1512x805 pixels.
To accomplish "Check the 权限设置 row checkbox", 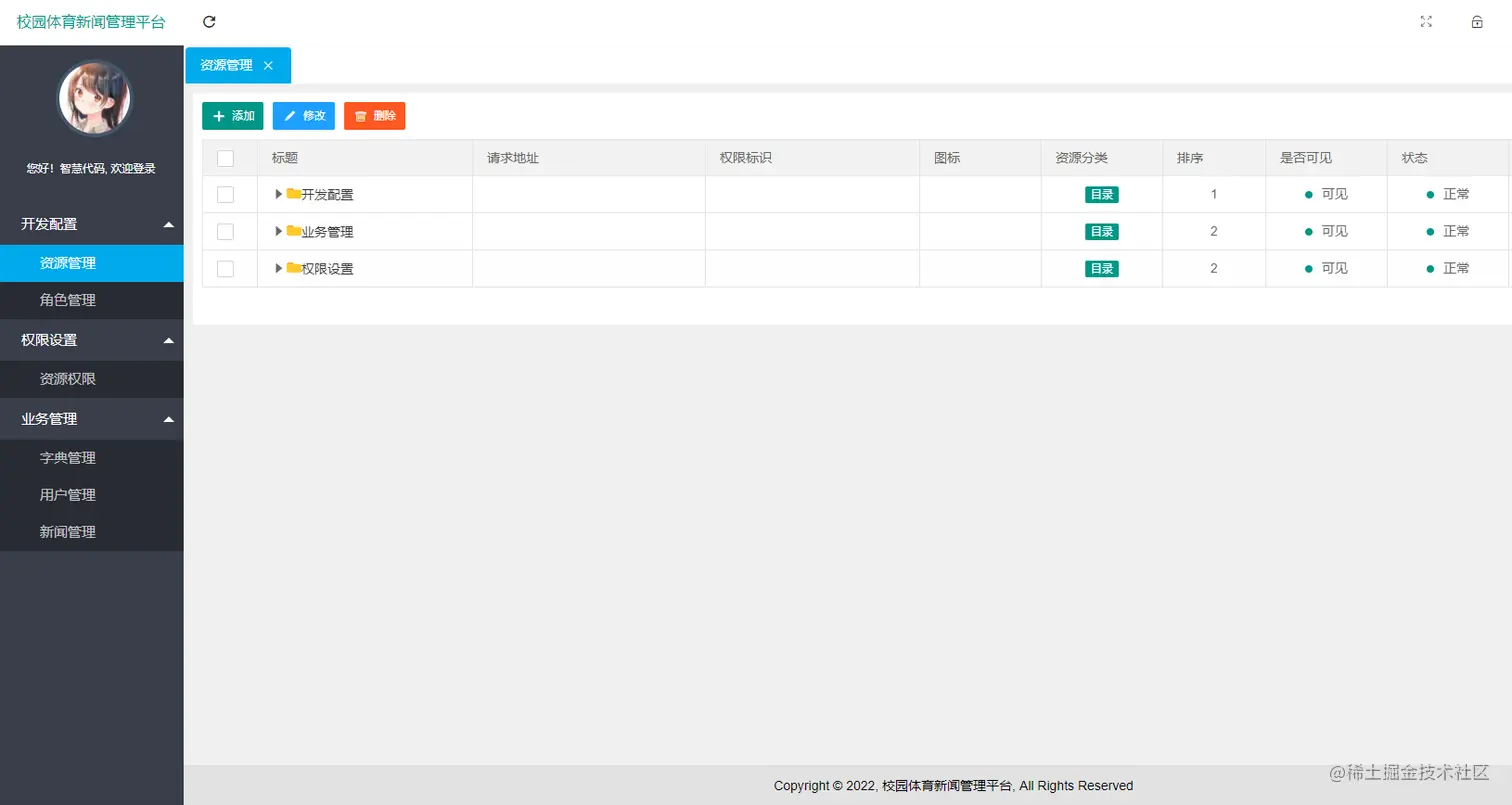I will point(225,268).
